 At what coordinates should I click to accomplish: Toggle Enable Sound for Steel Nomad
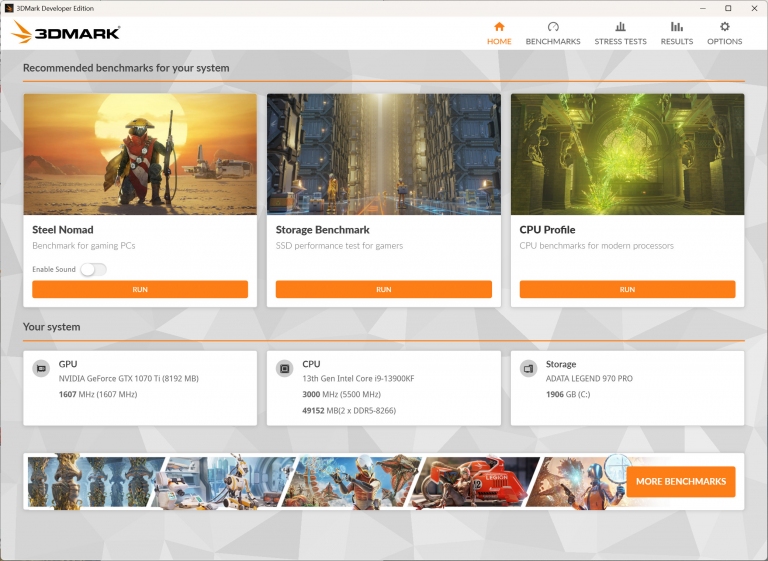[x=93, y=269]
